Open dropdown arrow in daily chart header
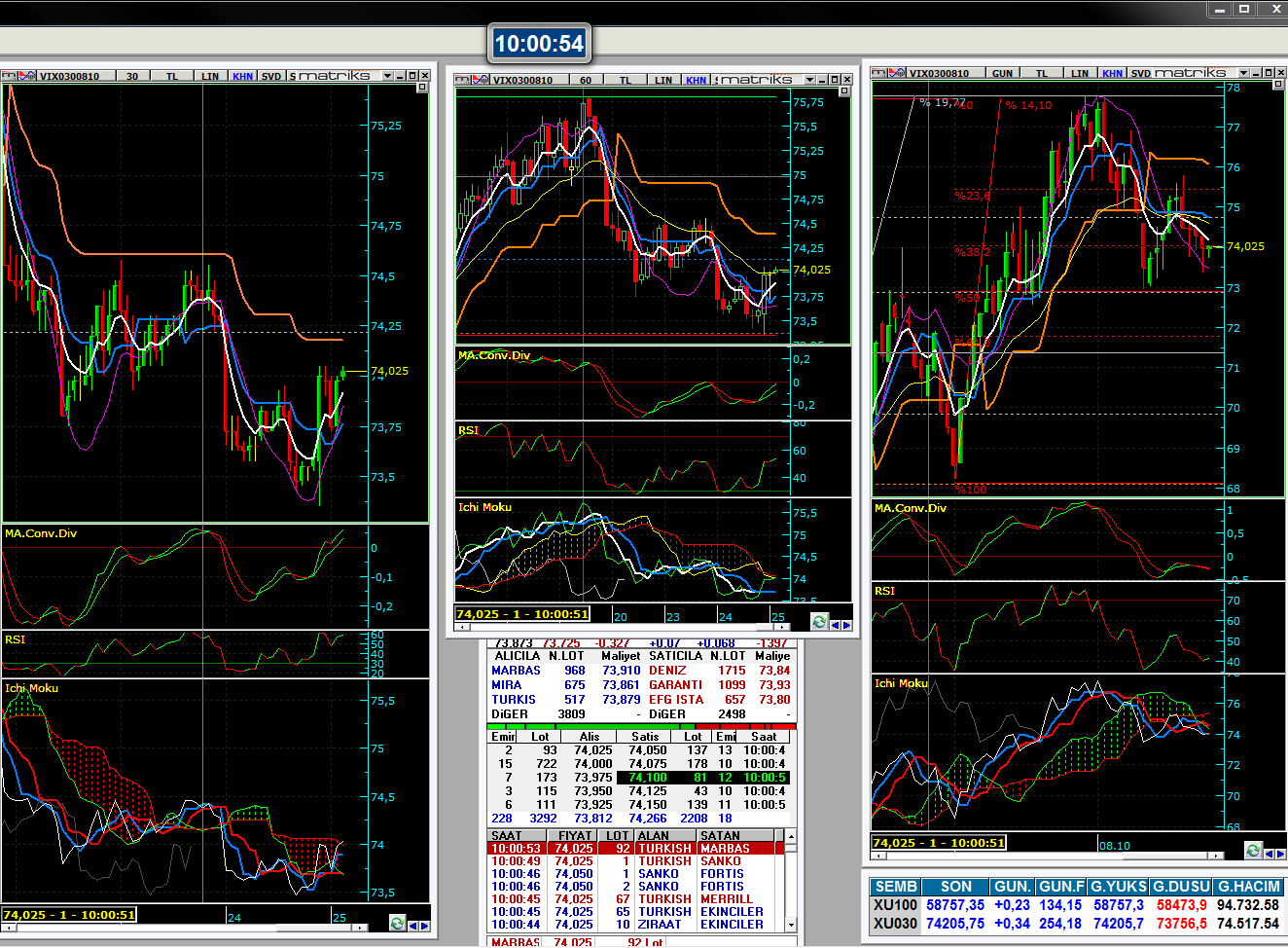The height and width of the screenshot is (948, 1288). click(x=1243, y=73)
